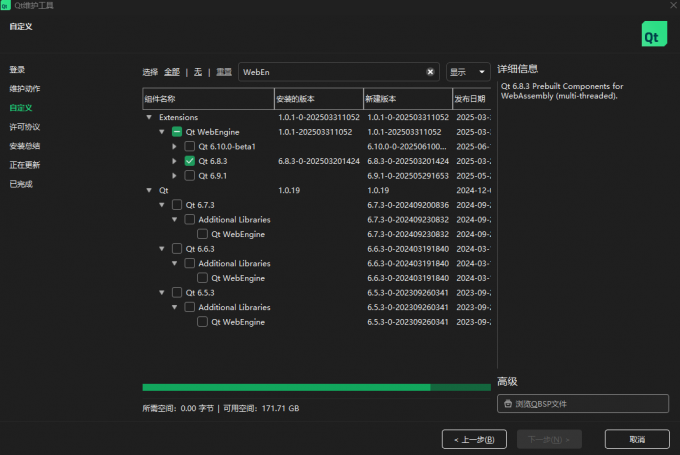
Task: Check Additional Libraries under Qt 6.7.3
Action: click(x=190, y=219)
